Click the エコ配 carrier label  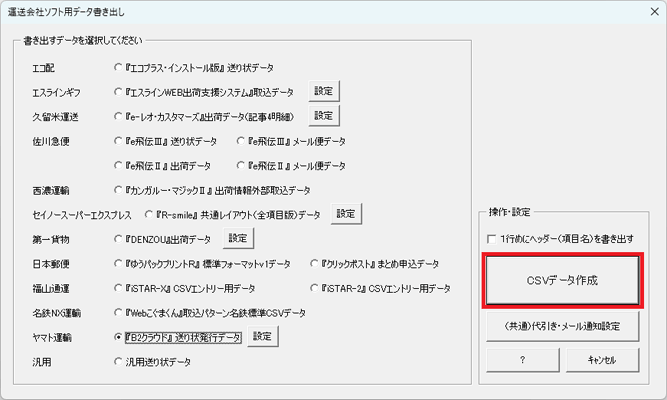coord(43,68)
